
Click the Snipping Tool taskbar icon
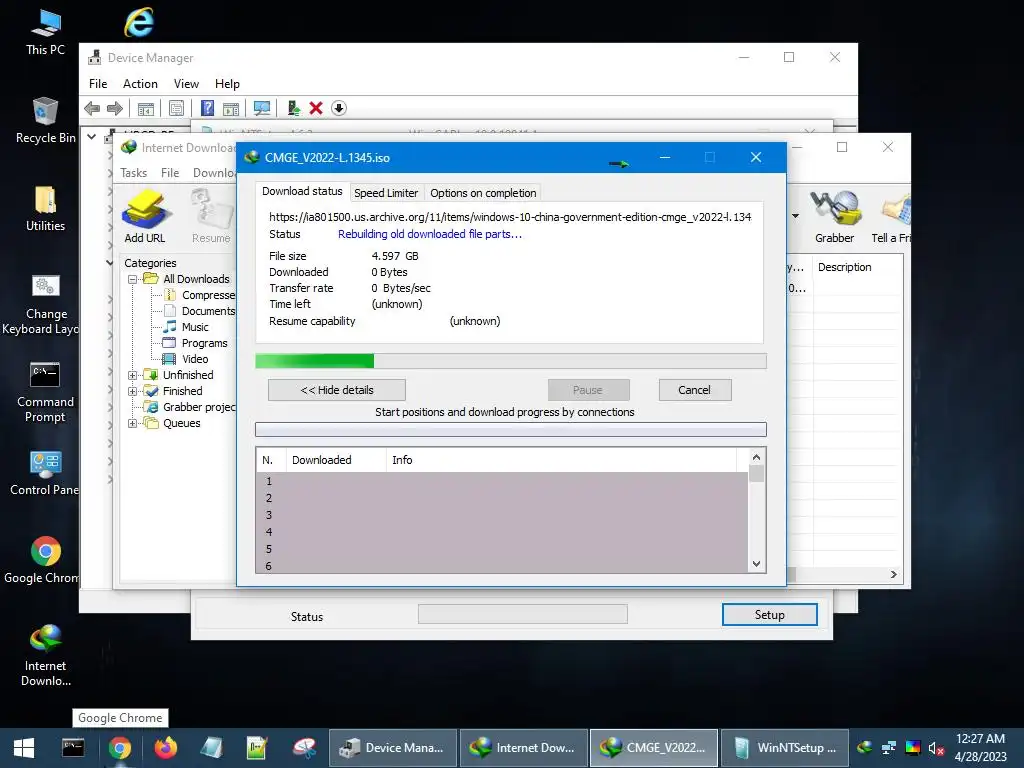(x=304, y=747)
